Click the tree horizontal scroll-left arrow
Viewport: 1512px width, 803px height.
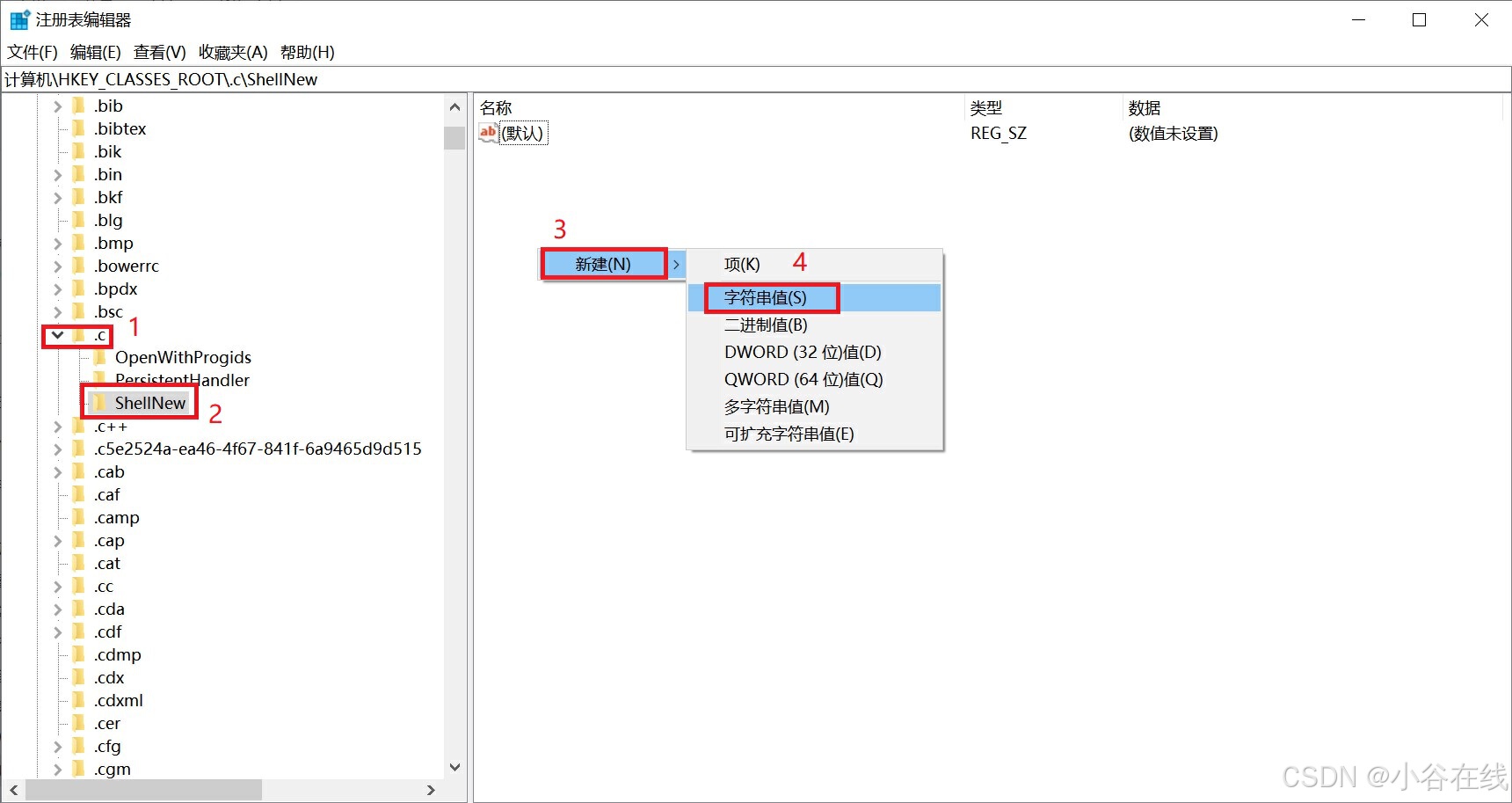(x=13, y=790)
